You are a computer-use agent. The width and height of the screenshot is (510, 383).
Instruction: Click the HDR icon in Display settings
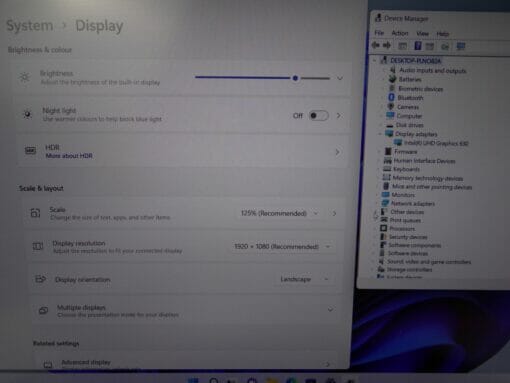point(30,151)
